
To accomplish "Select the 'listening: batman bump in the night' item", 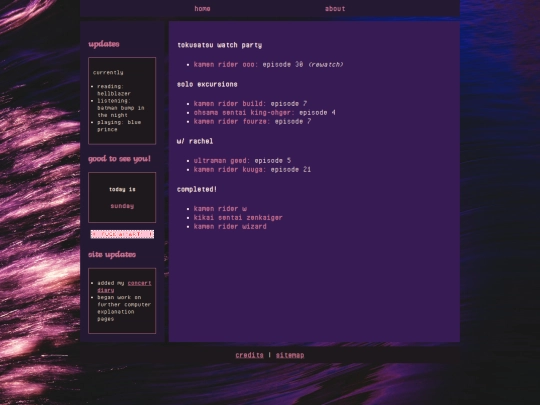I will coord(121,108).
